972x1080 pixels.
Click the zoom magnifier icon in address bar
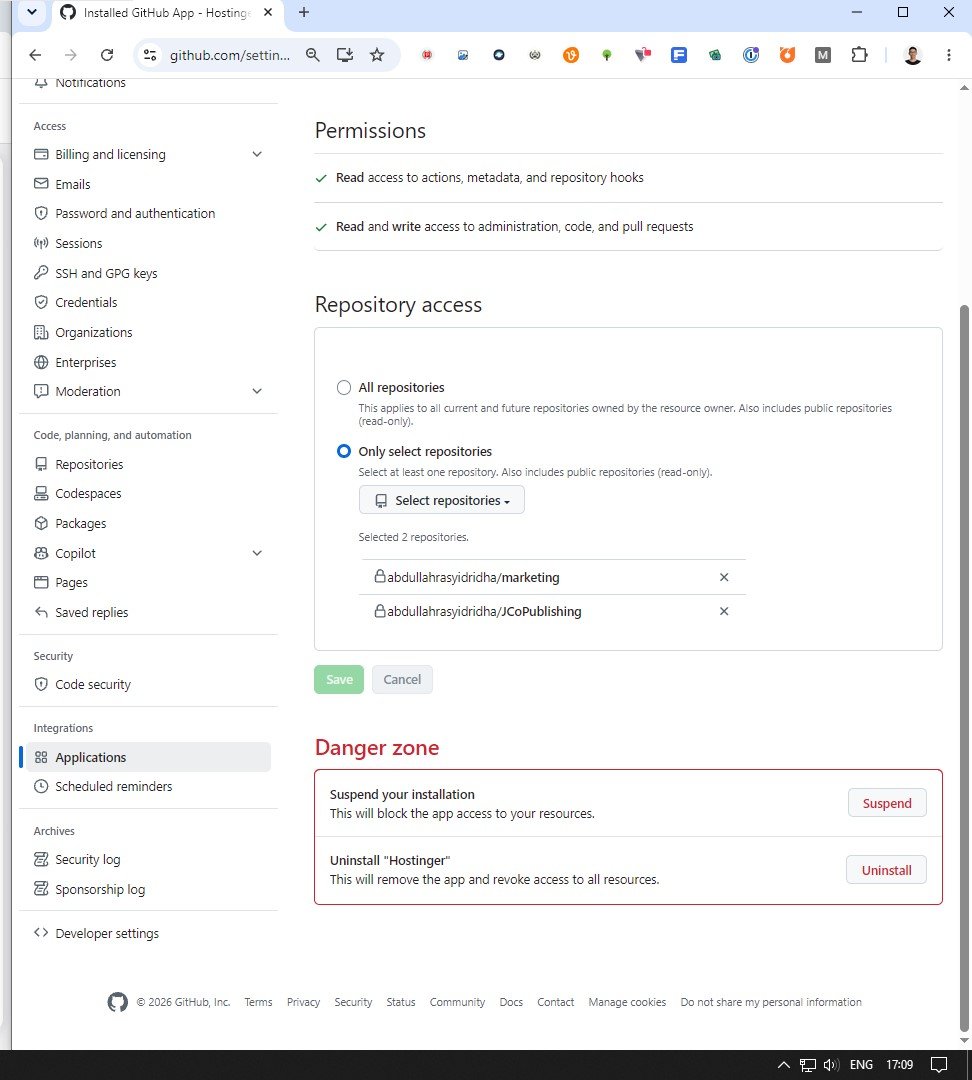click(313, 55)
